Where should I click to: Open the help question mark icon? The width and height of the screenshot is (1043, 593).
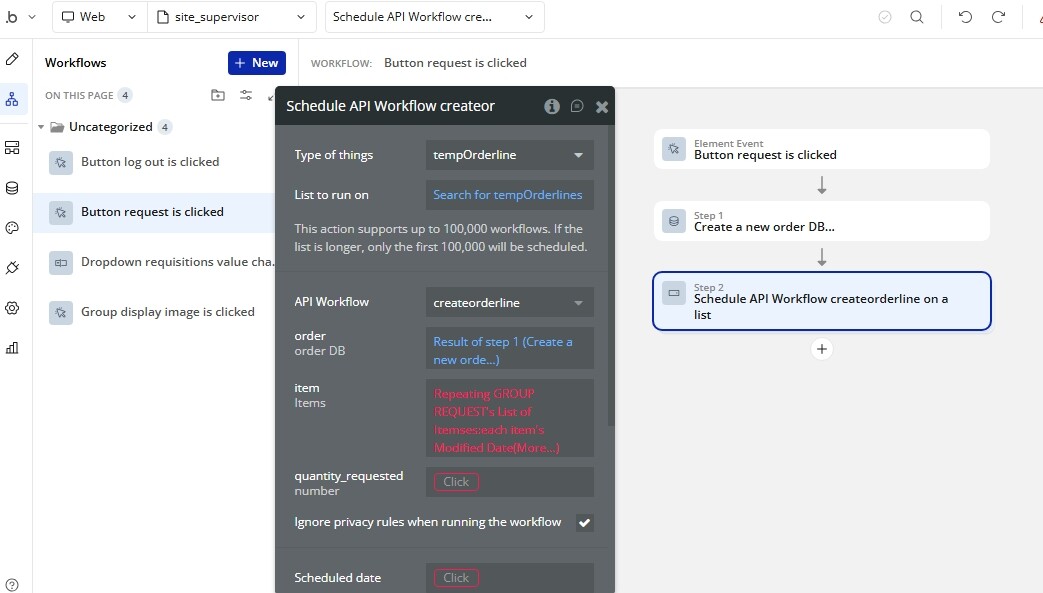12,585
